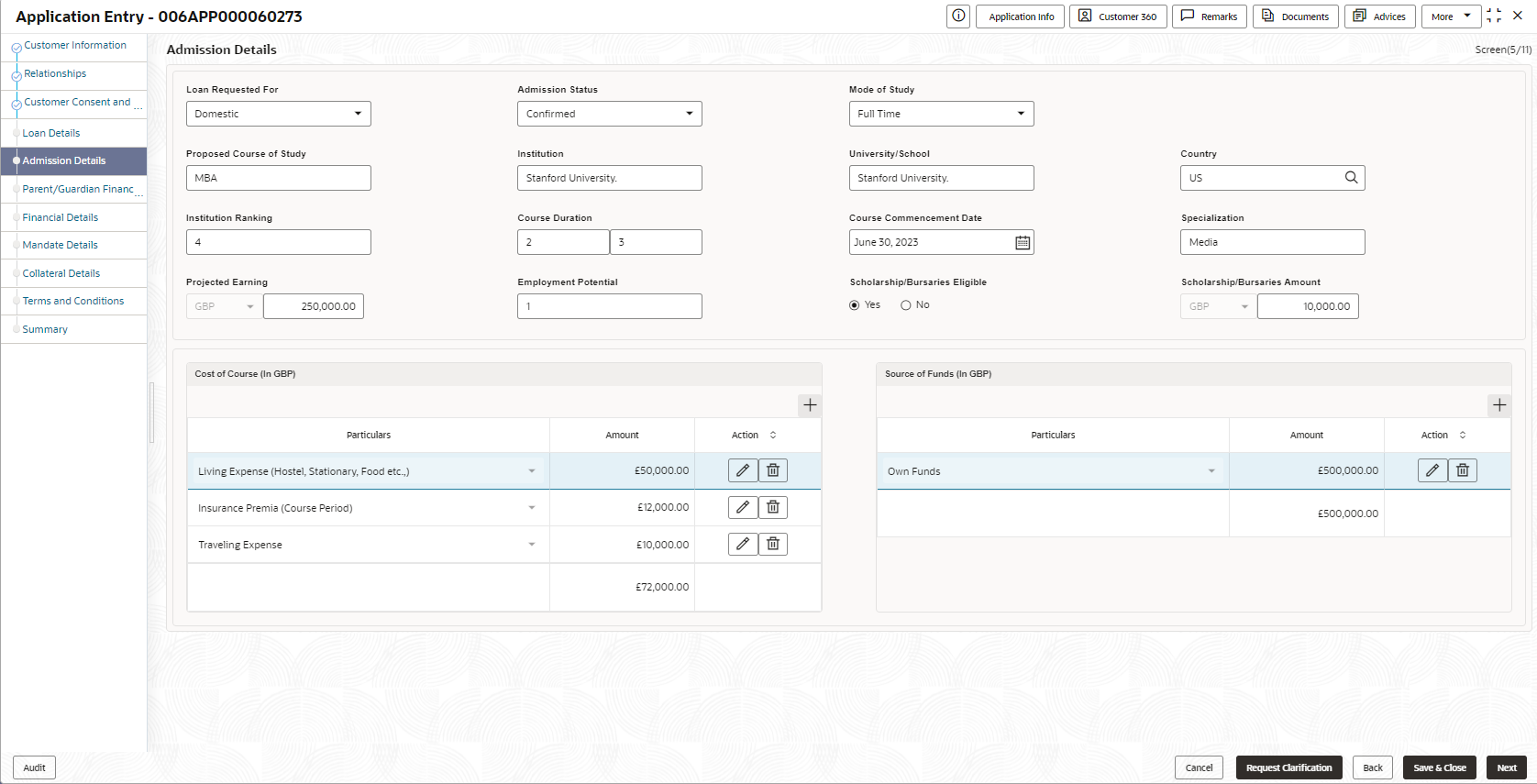The image size is (1537, 784).
Task: Click the Next button
Action: pos(1507,767)
